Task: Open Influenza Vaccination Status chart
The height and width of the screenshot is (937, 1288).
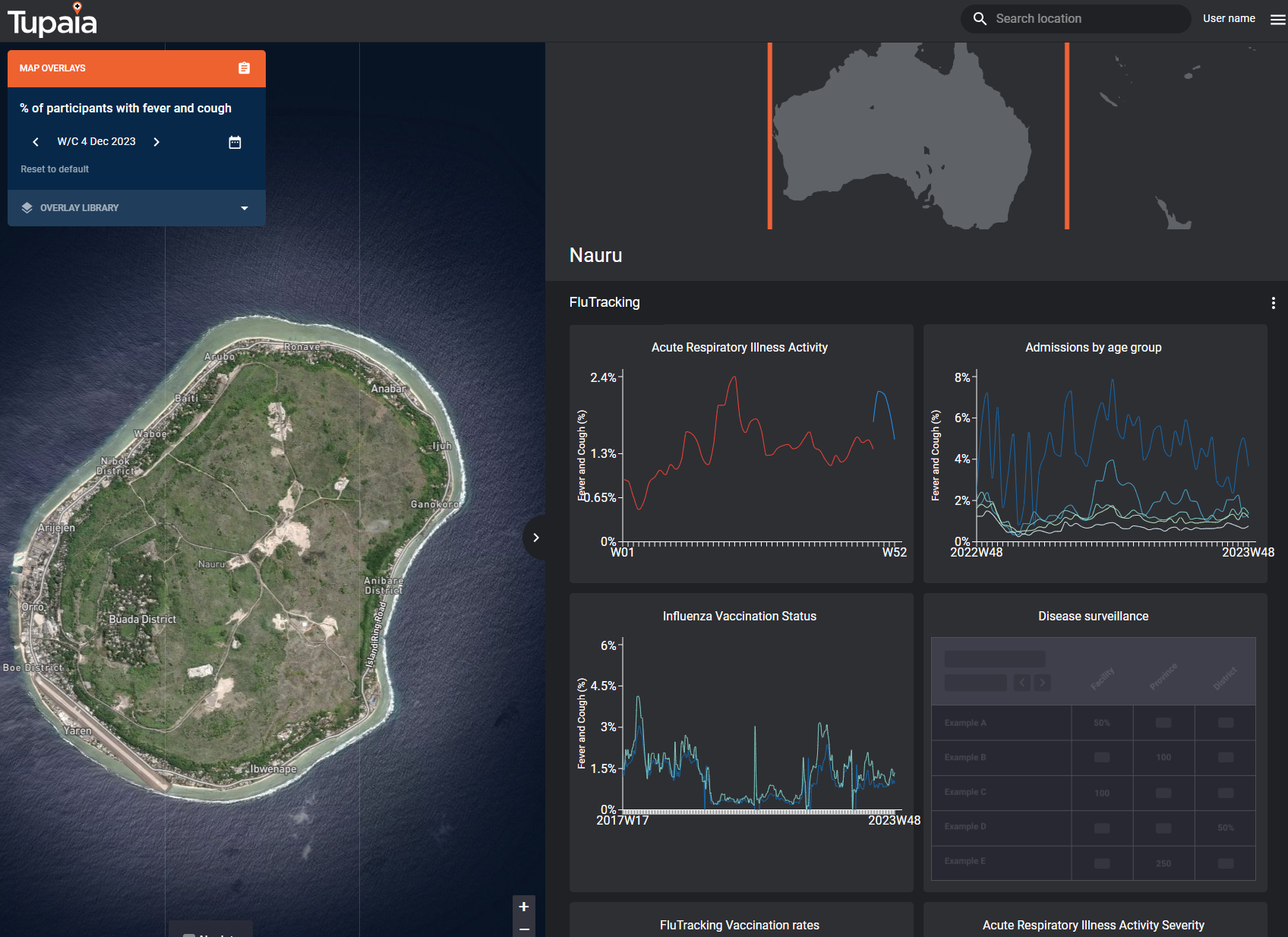Action: [x=741, y=743]
